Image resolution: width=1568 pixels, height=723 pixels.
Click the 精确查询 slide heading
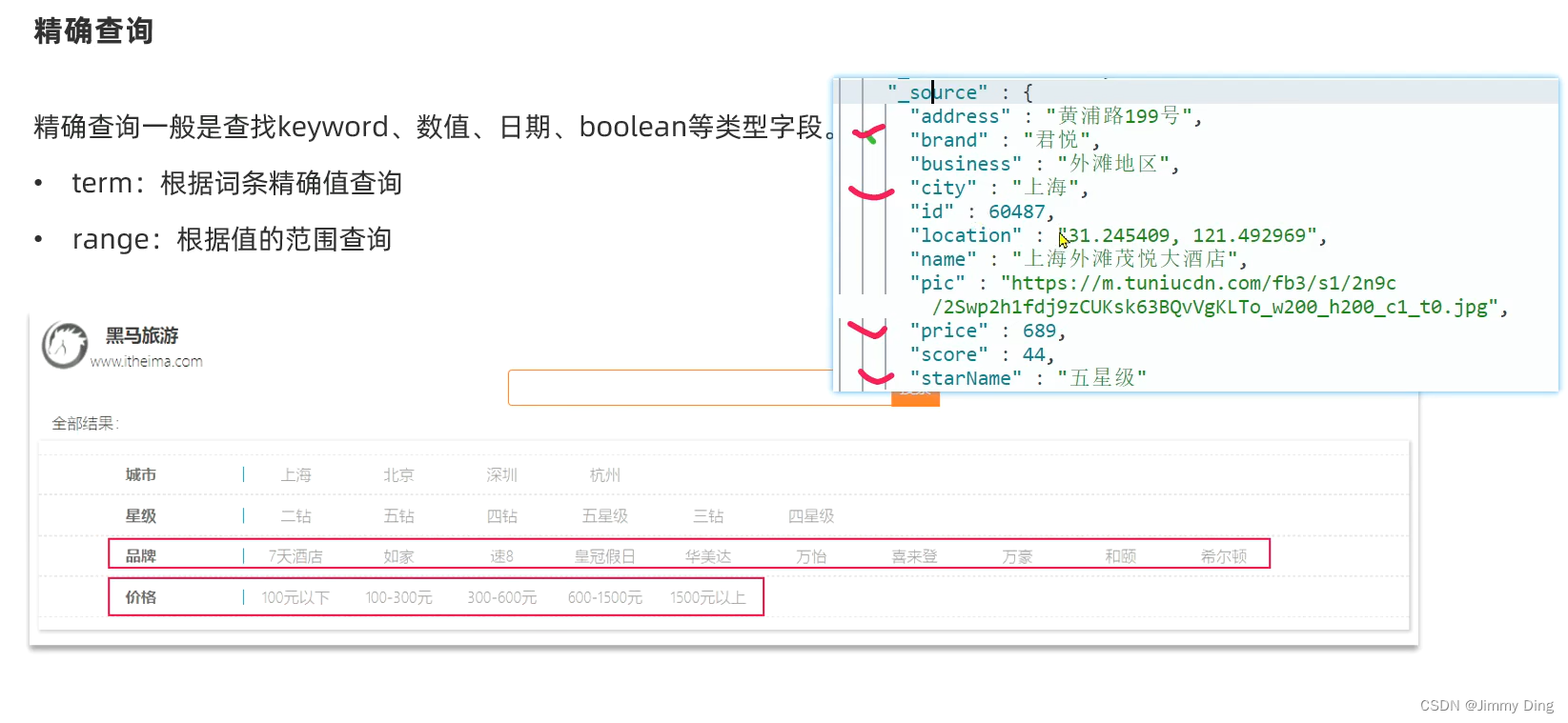[93, 30]
